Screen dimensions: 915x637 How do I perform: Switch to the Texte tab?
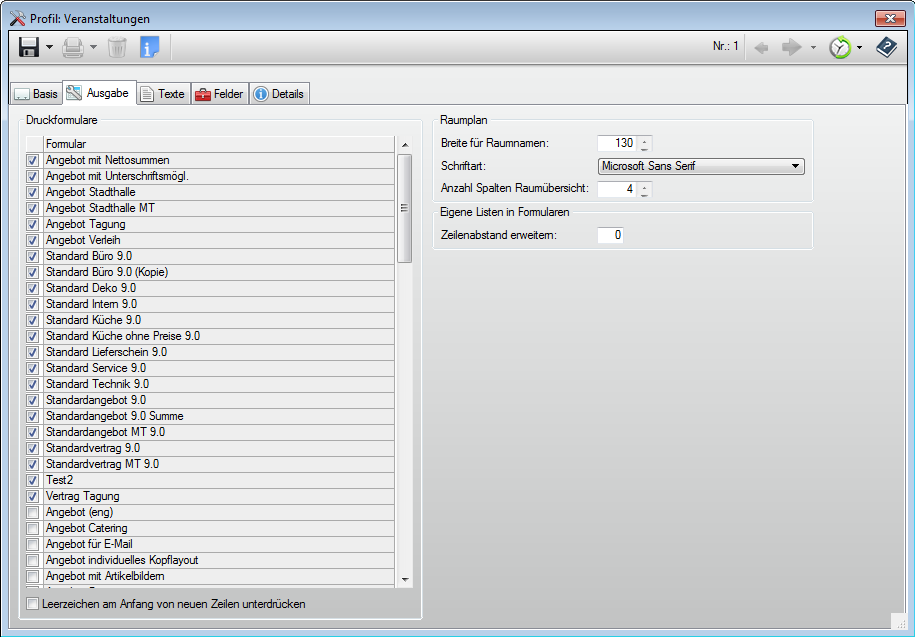(x=163, y=94)
